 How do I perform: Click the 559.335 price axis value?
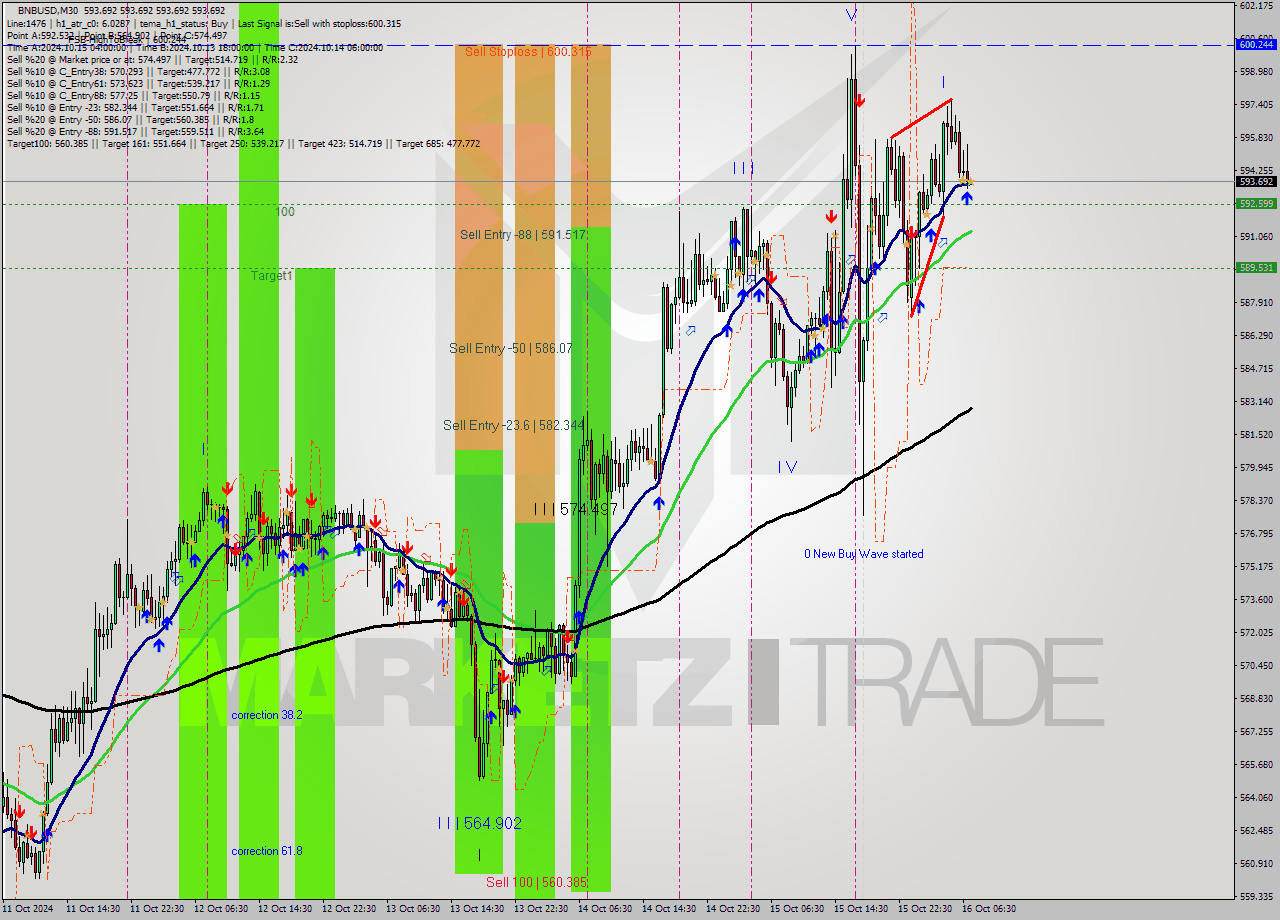(1256, 896)
